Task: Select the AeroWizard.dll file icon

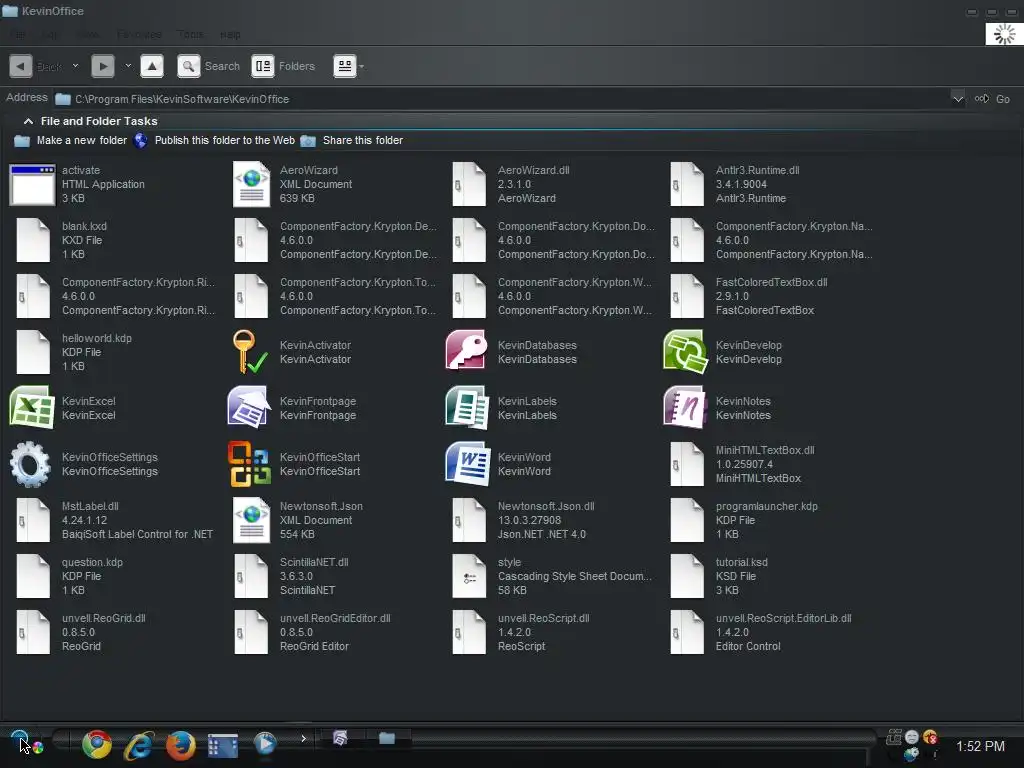Action: tap(469, 184)
